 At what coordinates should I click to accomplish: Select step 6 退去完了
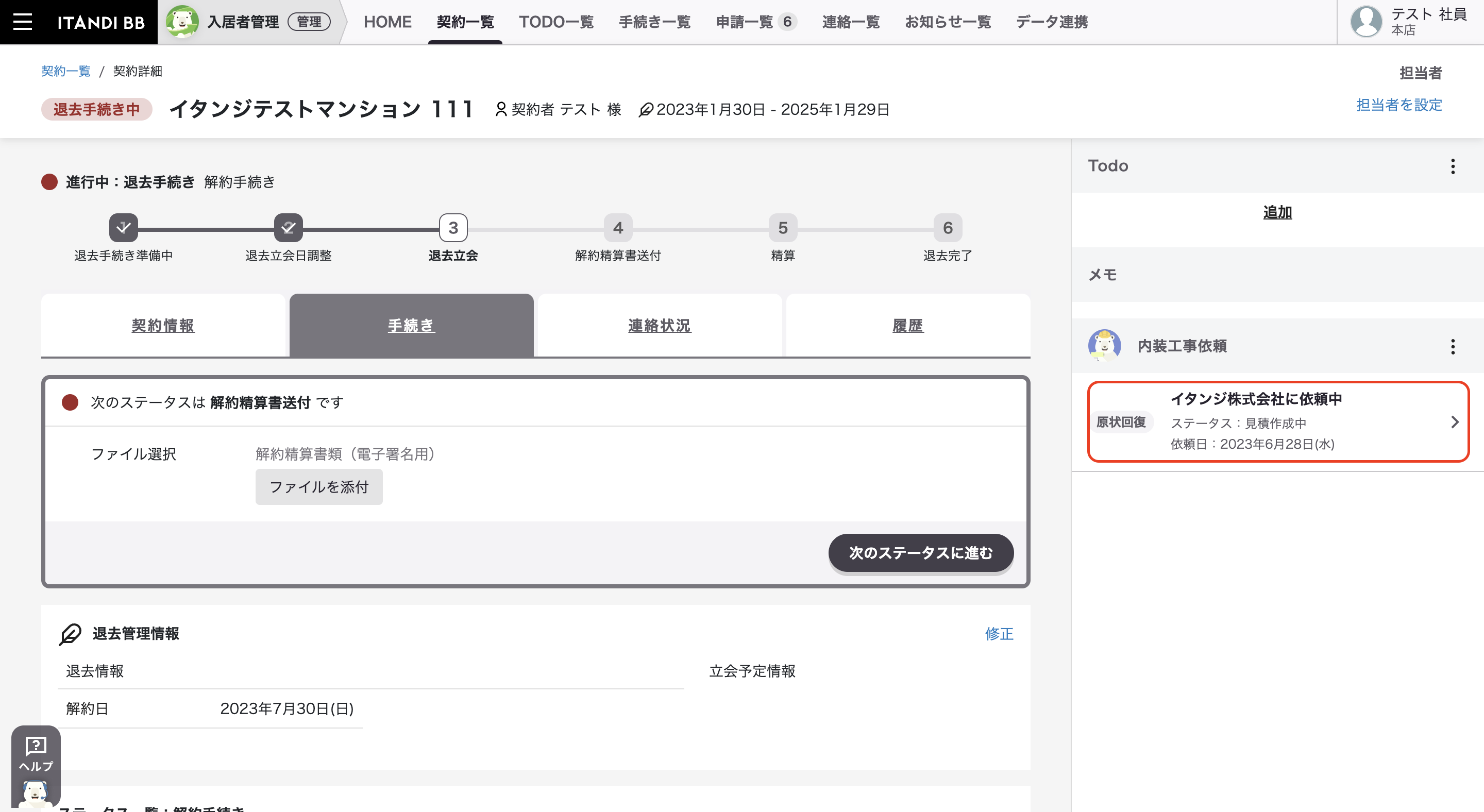tap(948, 228)
